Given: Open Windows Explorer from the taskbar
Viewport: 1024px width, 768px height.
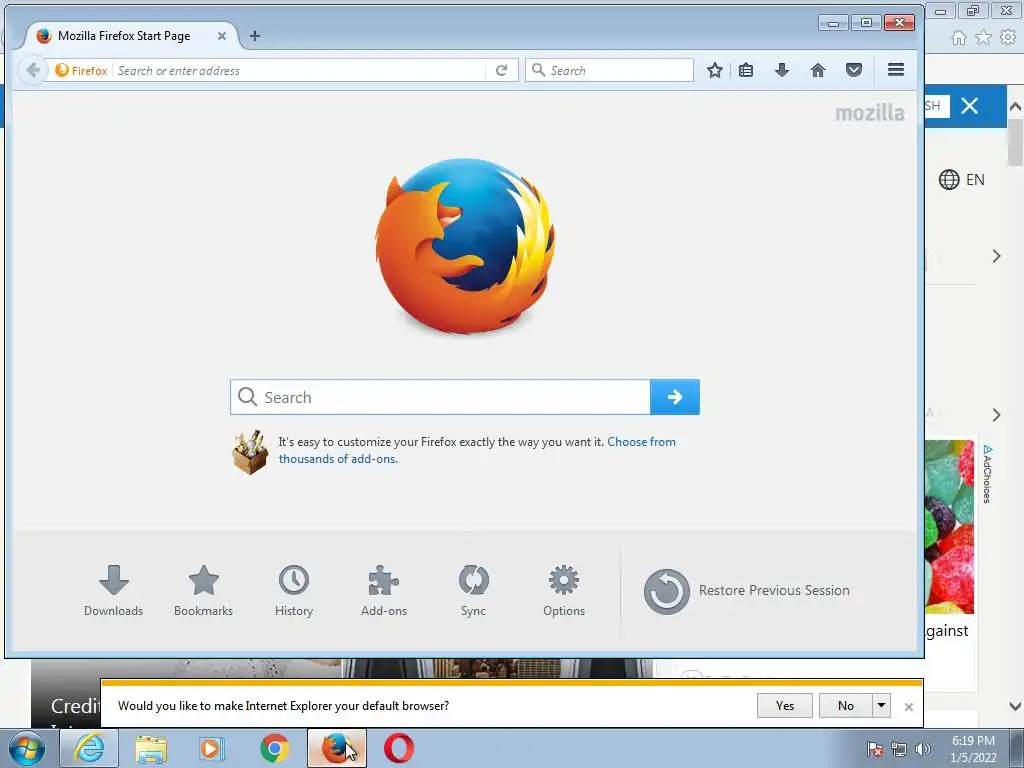Looking at the screenshot, I should tap(151, 748).
